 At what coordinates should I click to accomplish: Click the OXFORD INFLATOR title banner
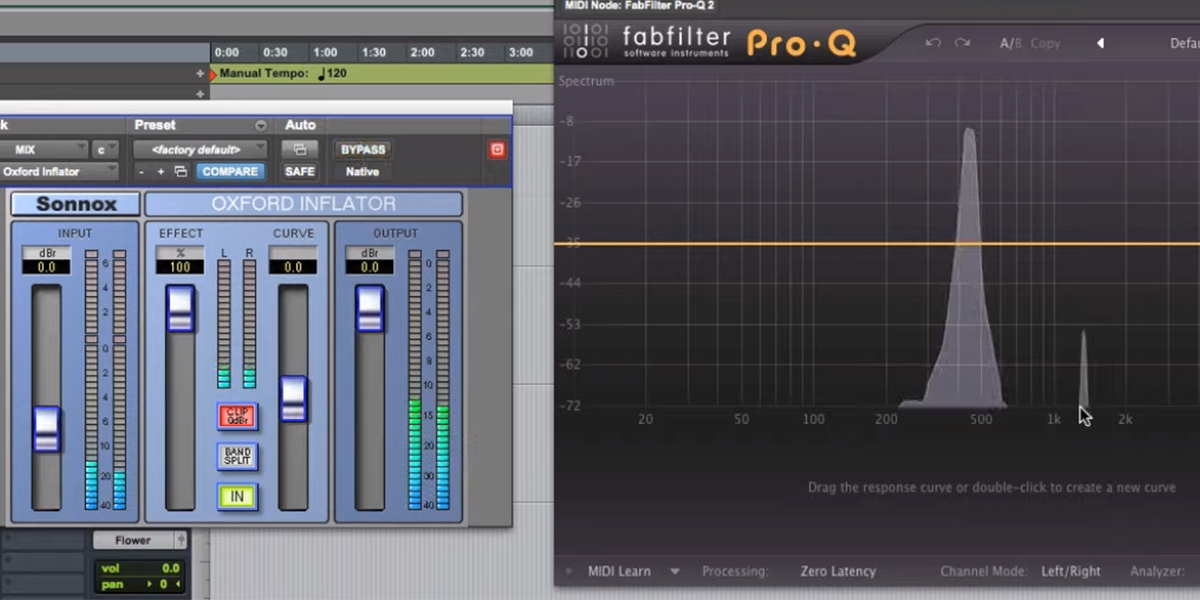304,204
